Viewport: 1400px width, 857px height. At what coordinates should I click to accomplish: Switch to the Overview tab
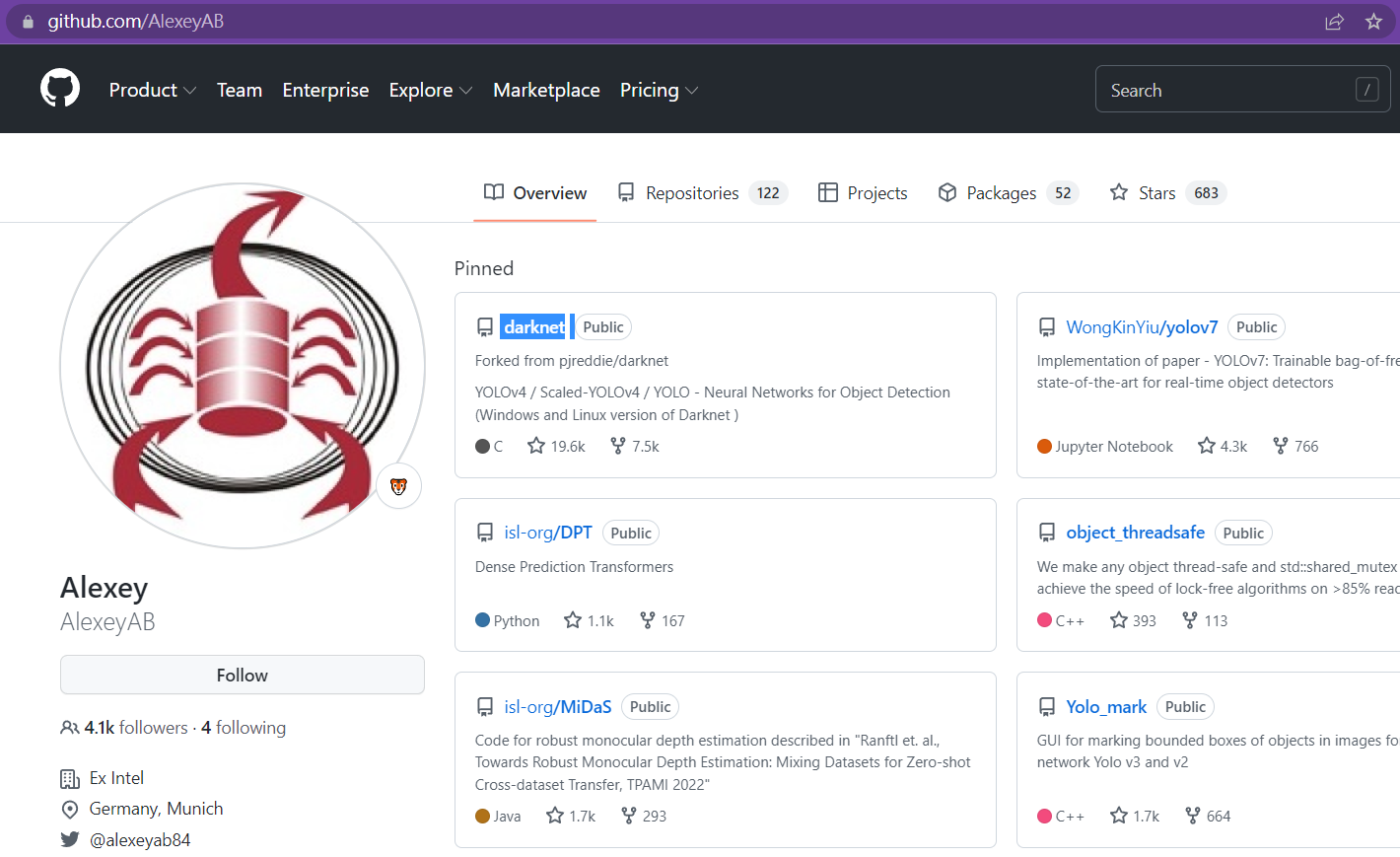[535, 193]
